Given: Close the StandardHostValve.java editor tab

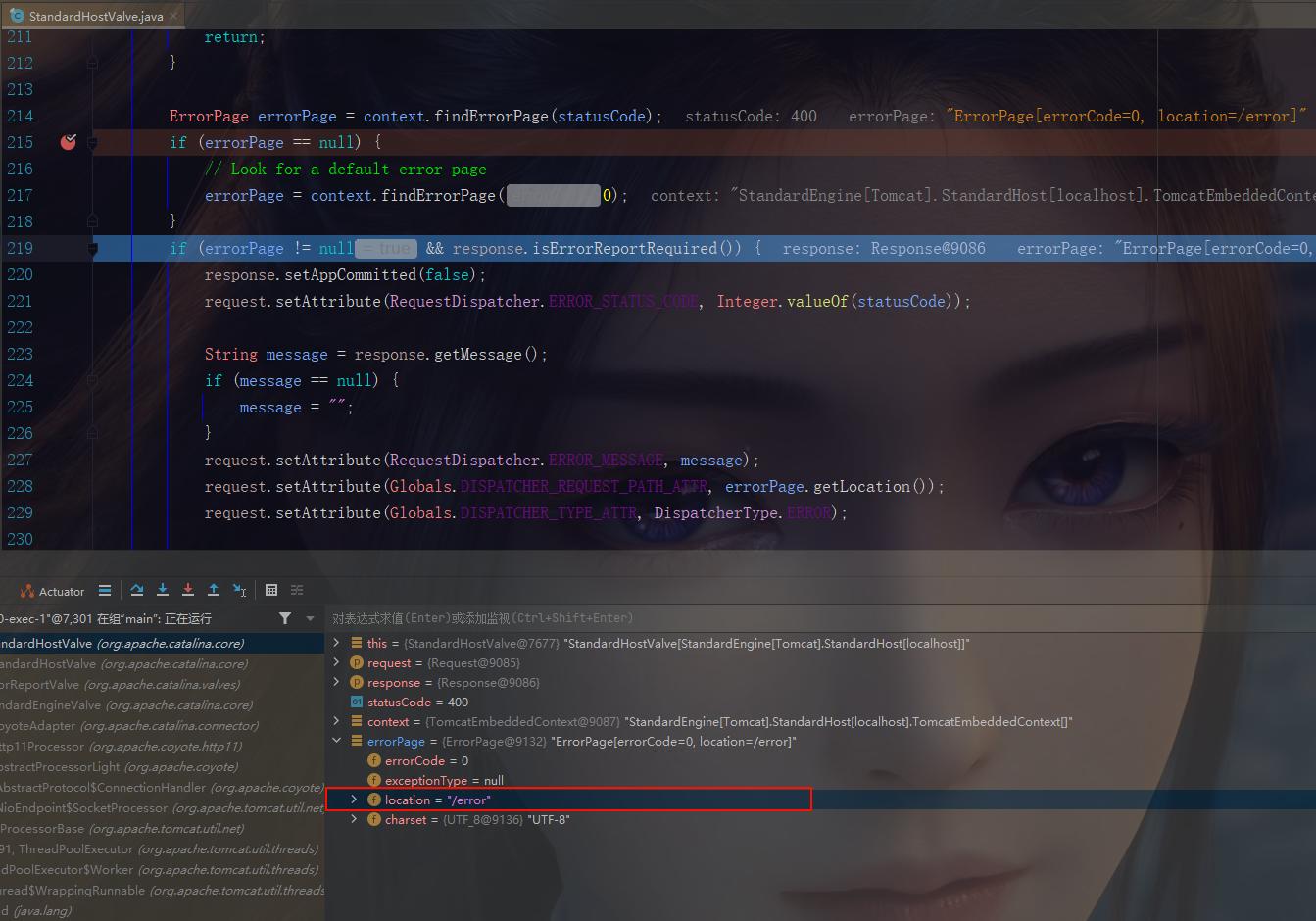Looking at the screenshot, I should pos(174,16).
